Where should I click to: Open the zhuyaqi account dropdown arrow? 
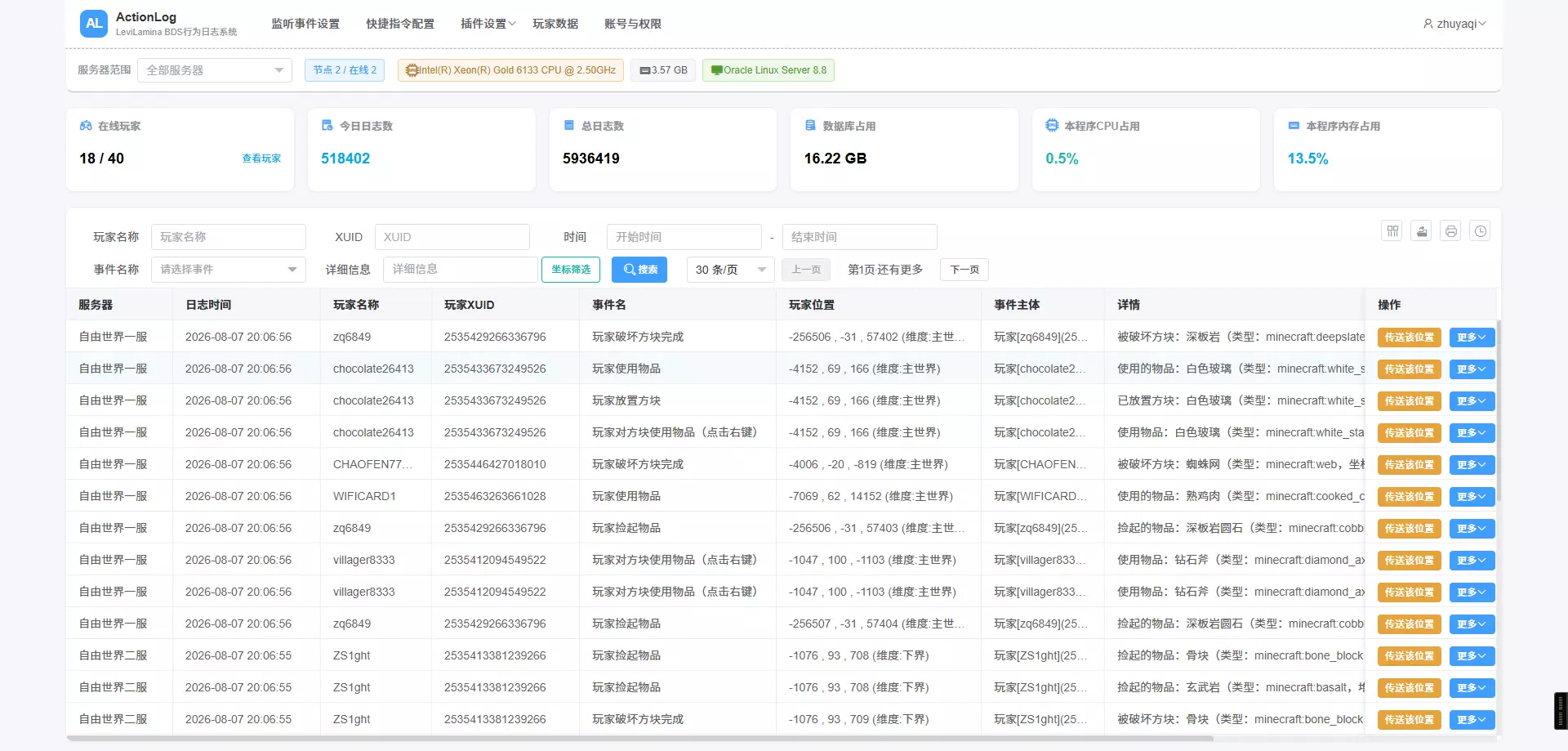1482,24
